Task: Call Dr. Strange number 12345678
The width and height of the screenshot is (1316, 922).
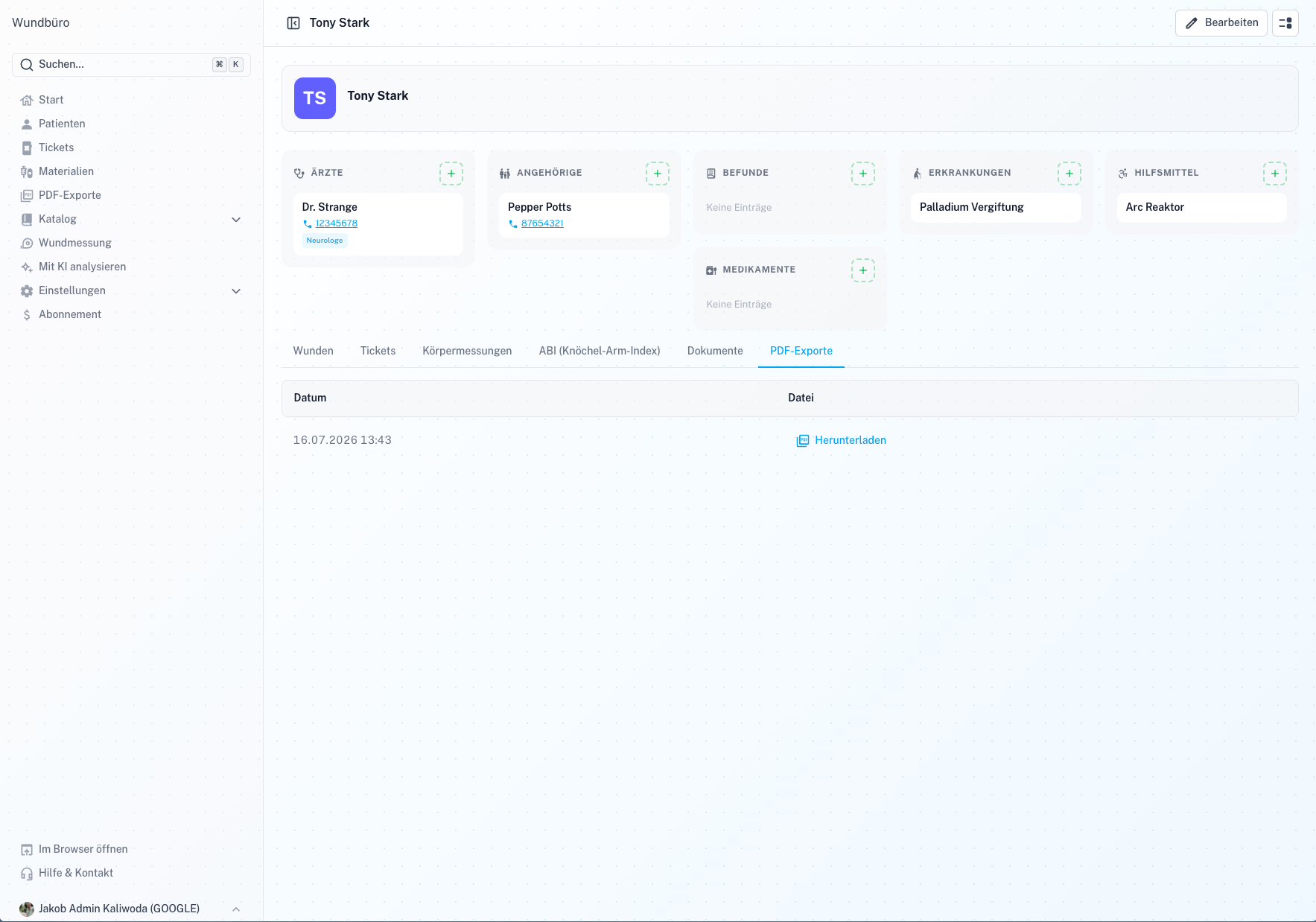Action: 337,223
